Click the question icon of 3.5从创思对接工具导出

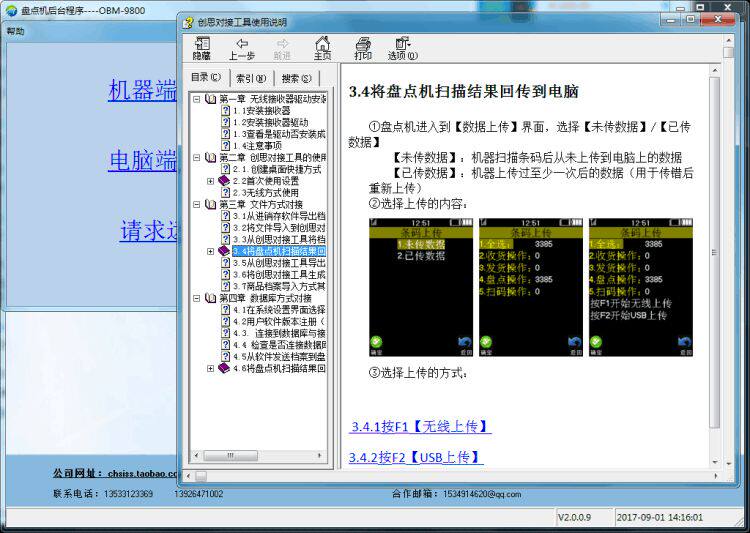226,263
